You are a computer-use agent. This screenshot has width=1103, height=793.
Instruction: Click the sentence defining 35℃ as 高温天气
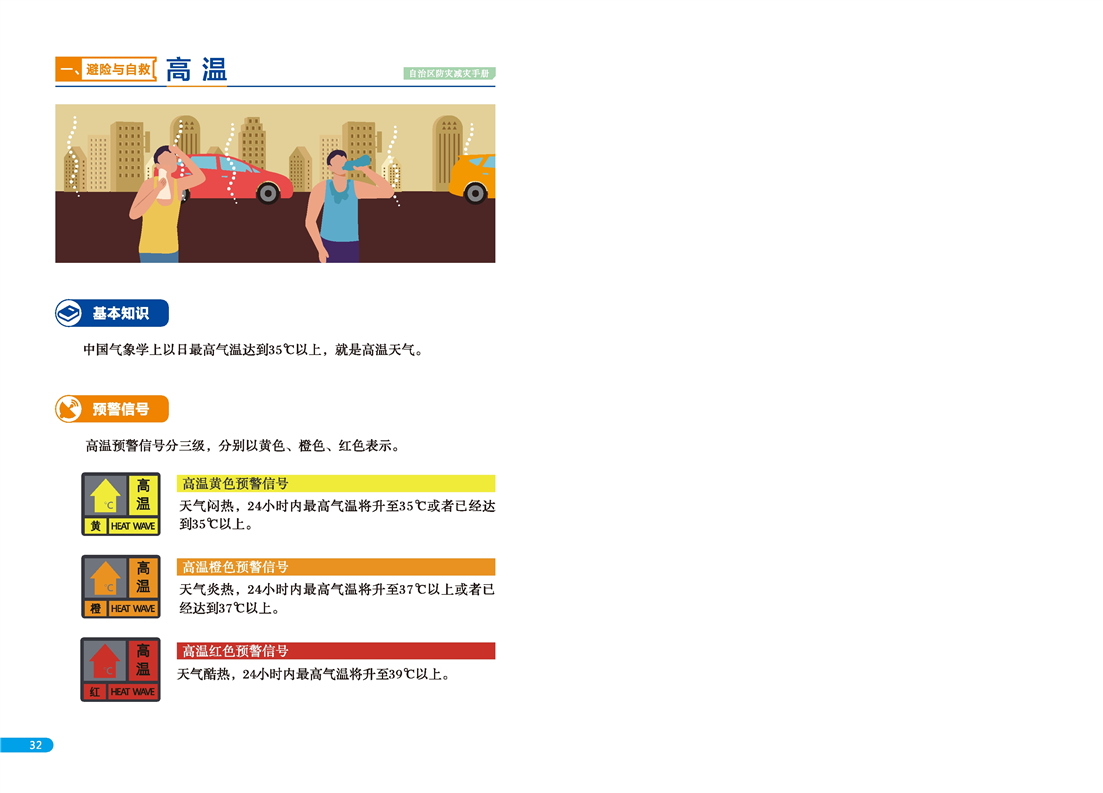tap(254, 350)
